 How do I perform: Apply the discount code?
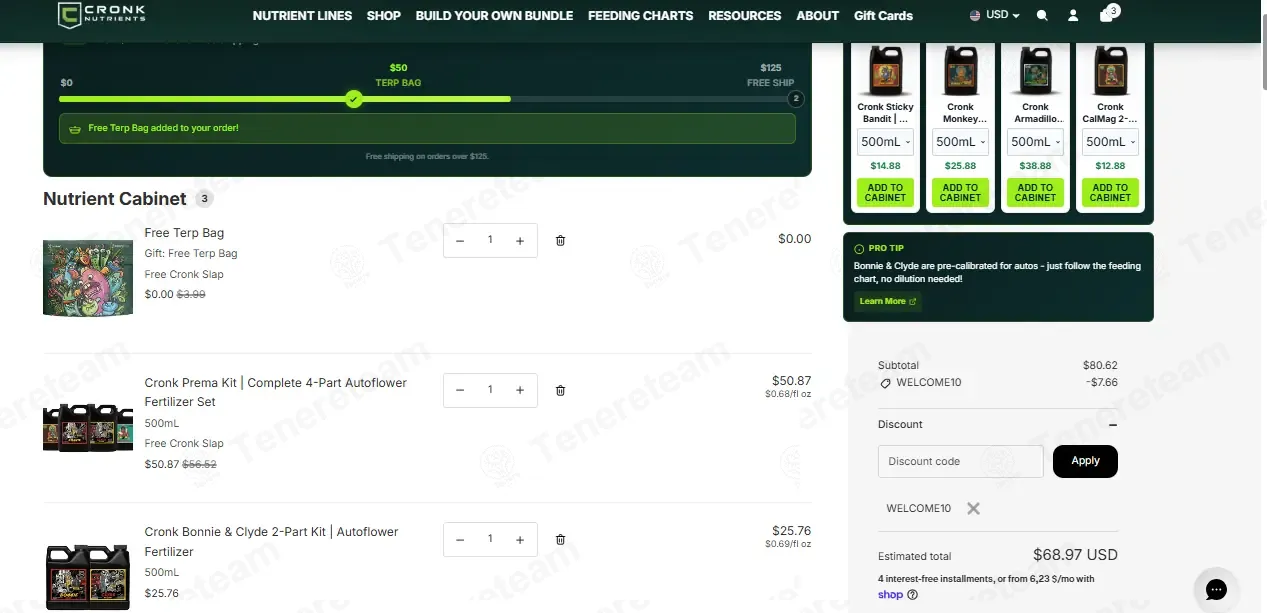1085,461
